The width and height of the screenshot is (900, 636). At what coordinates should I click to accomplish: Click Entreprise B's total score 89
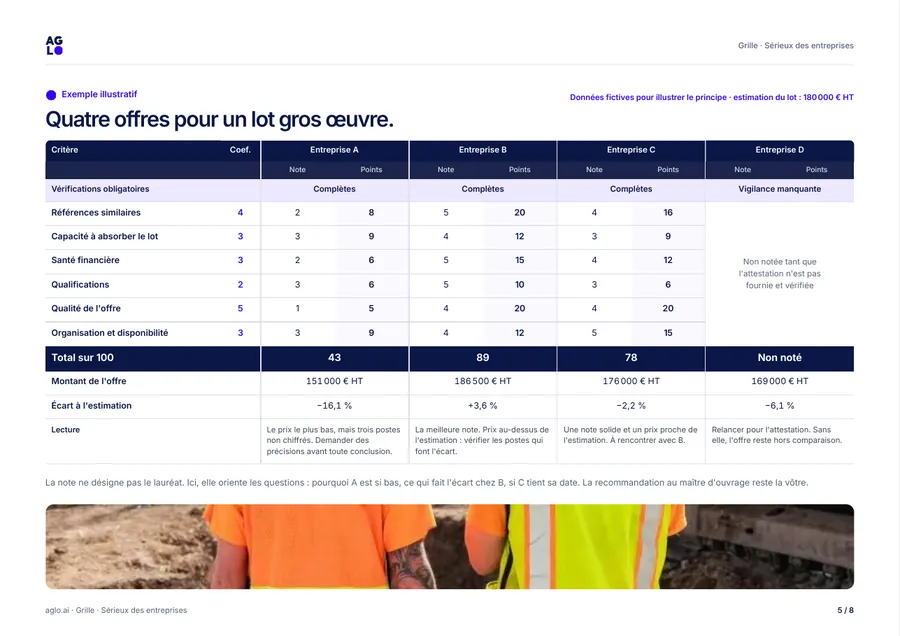(483, 358)
